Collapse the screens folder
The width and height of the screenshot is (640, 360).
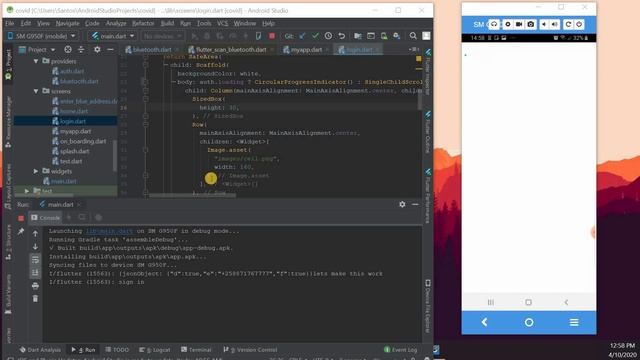click(36, 91)
